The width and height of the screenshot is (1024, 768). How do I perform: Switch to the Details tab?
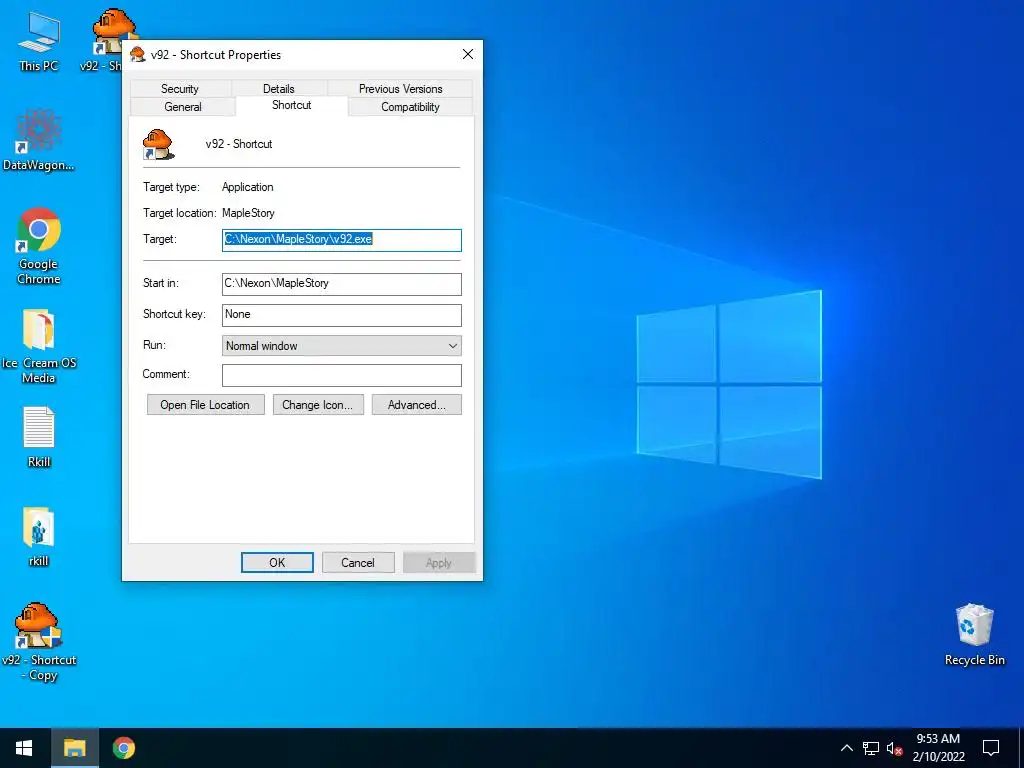click(x=278, y=89)
